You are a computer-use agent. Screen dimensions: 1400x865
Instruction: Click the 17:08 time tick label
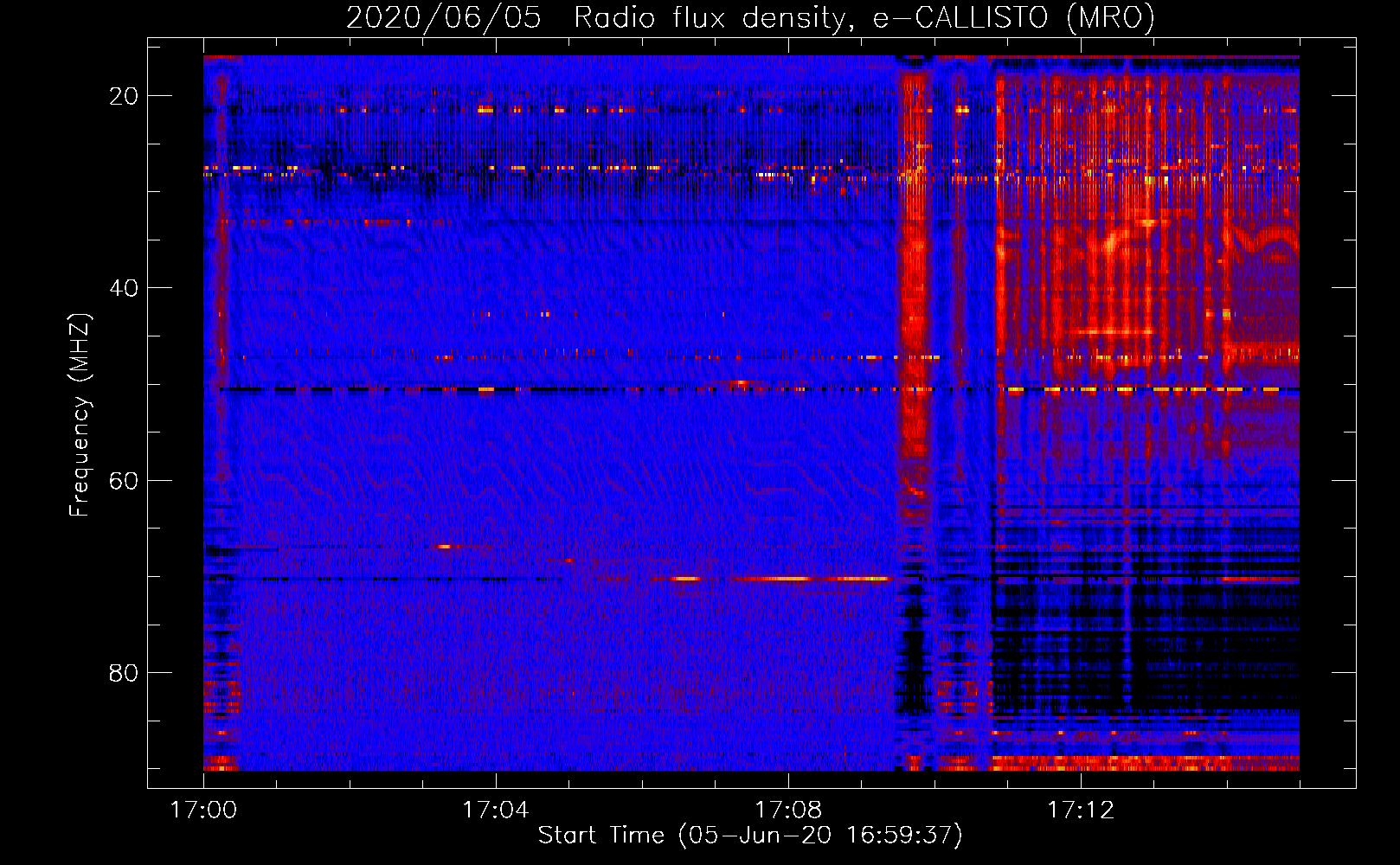(788, 811)
